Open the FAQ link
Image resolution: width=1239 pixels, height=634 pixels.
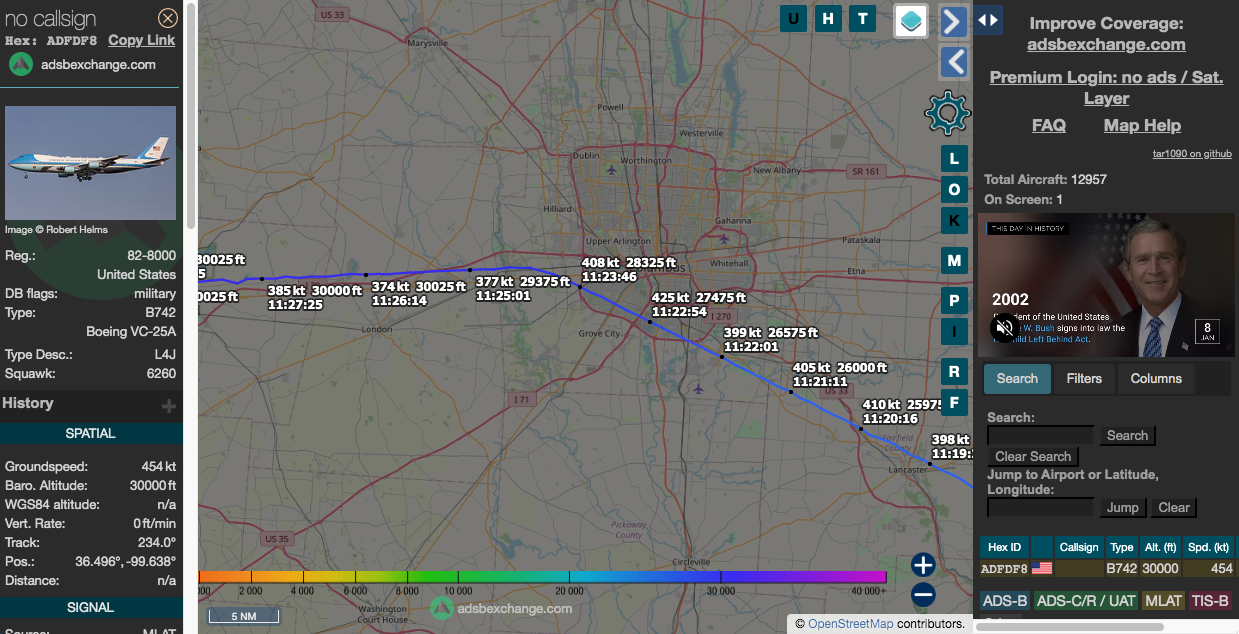pyautogui.click(x=1049, y=125)
